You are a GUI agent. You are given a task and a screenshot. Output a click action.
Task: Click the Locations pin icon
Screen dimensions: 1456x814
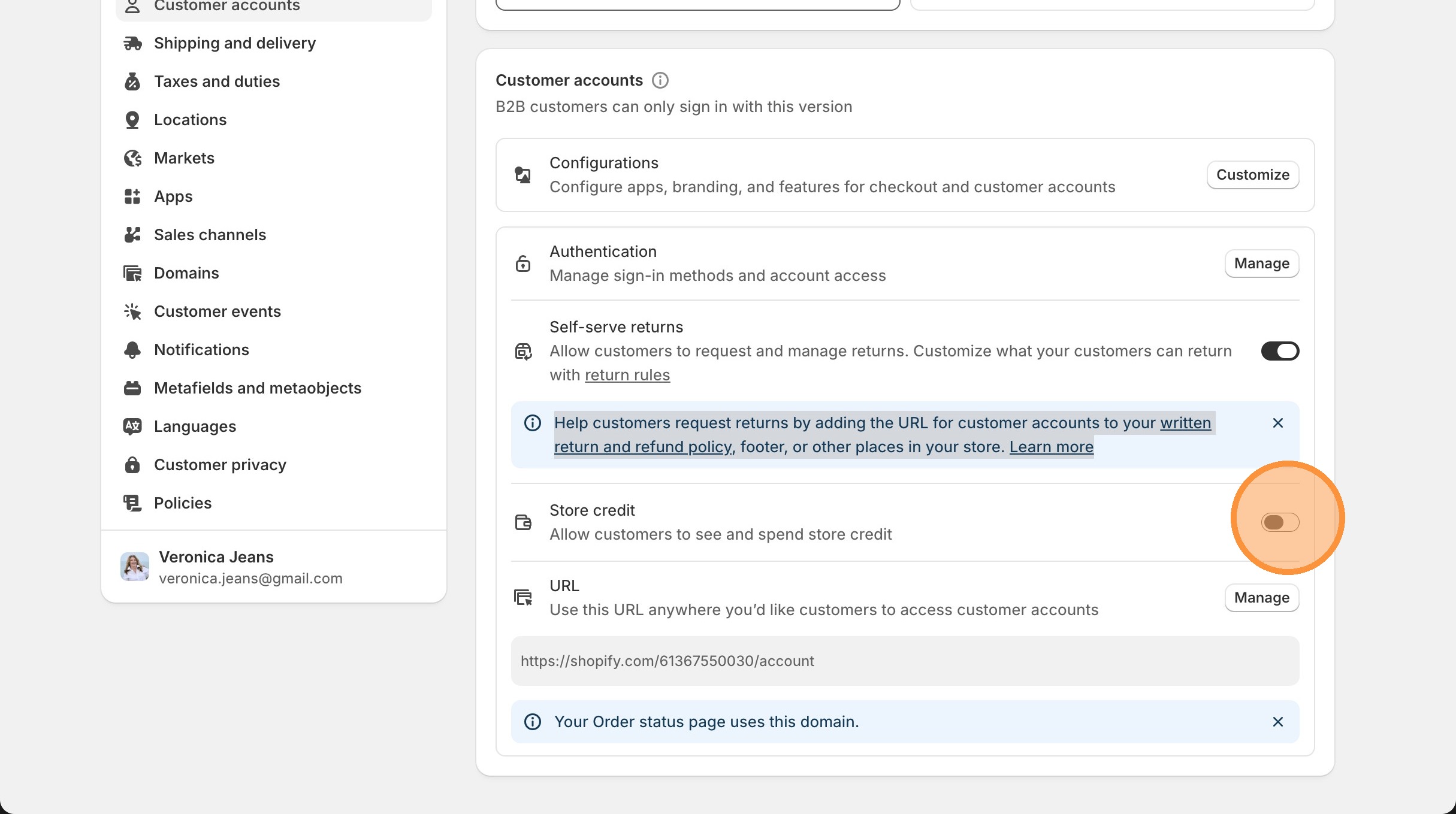[x=133, y=119]
